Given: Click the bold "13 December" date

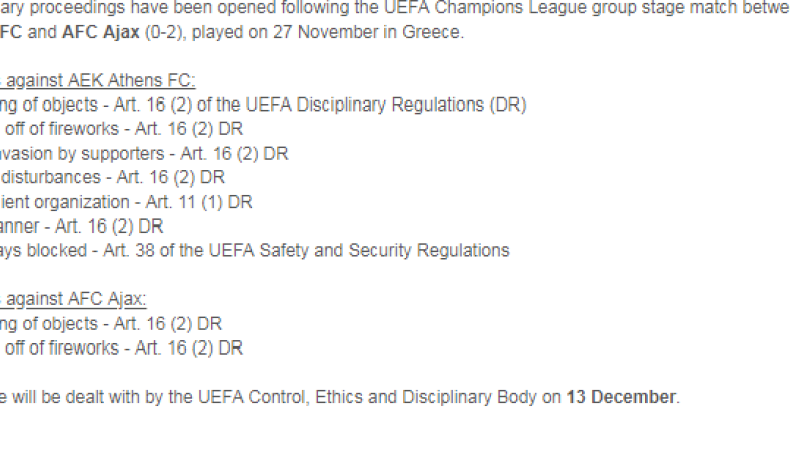Looking at the screenshot, I should (x=622, y=397).
